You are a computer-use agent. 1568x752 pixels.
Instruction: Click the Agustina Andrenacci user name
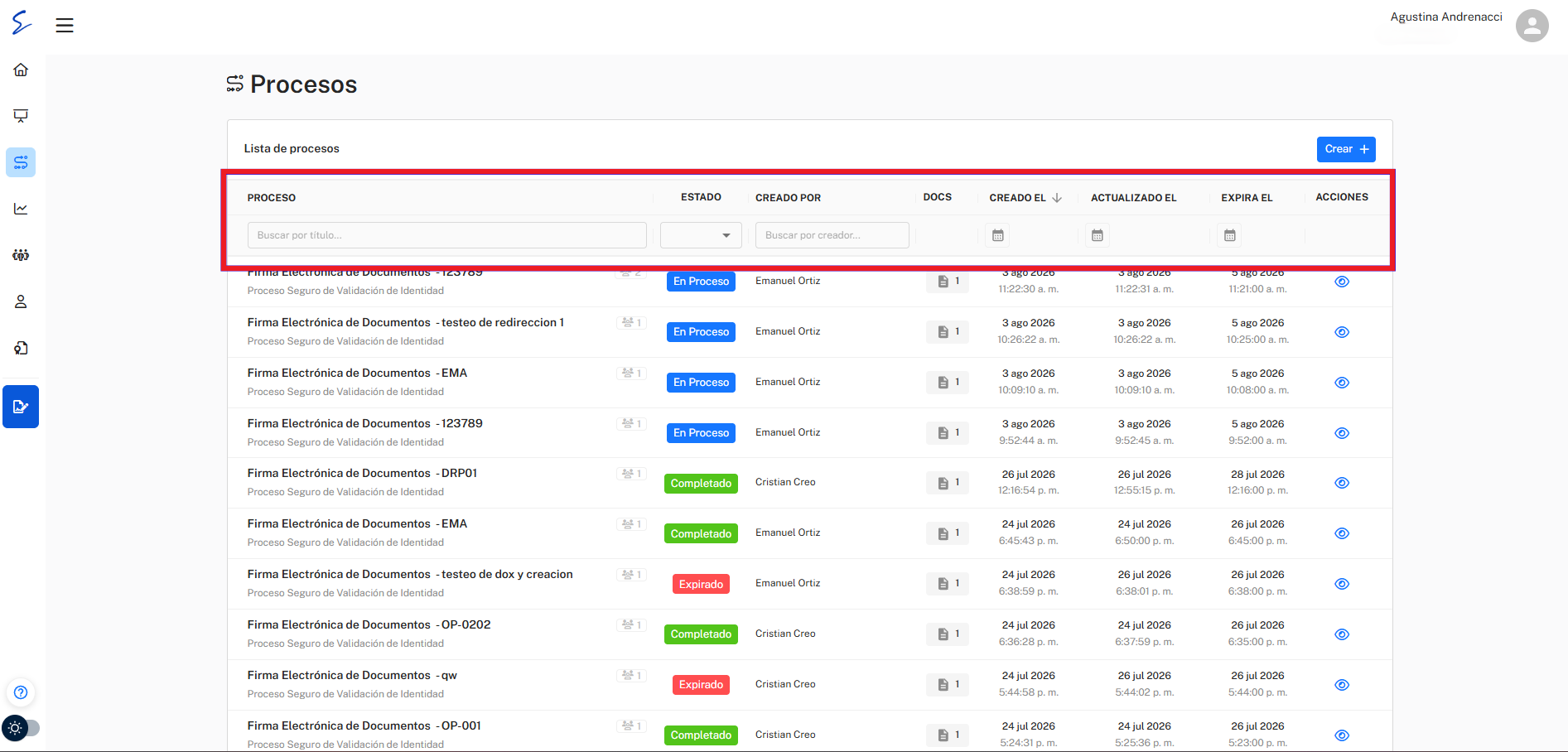click(x=1445, y=17)
